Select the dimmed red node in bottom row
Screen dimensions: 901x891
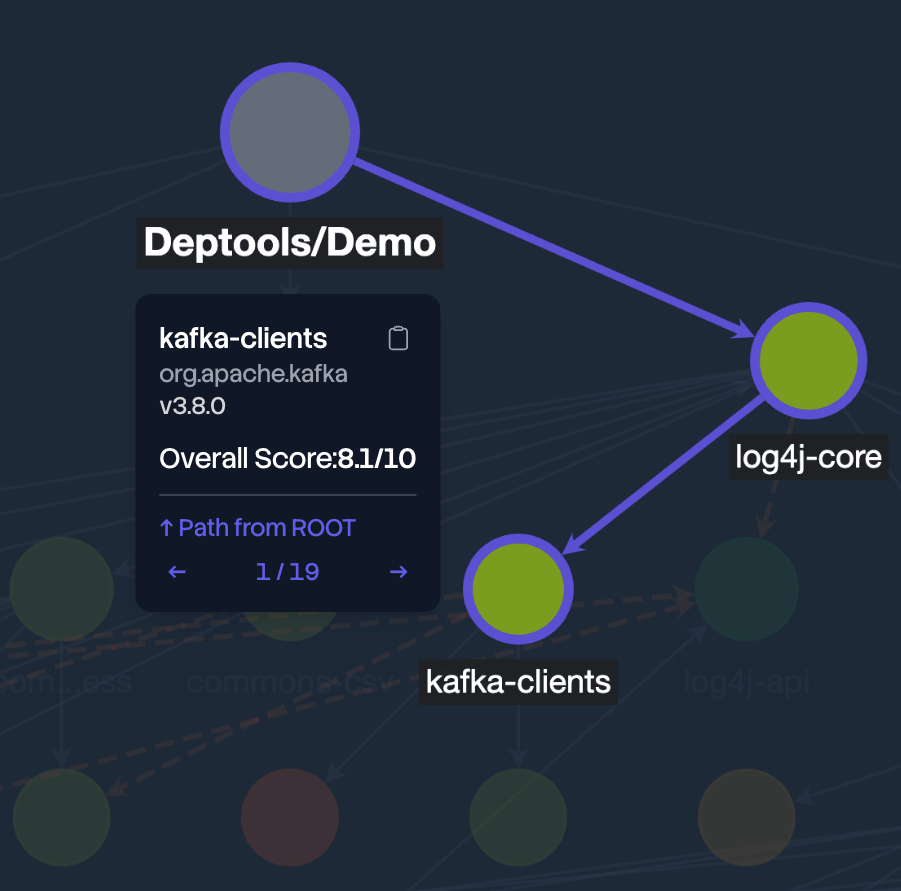point(290,817)
